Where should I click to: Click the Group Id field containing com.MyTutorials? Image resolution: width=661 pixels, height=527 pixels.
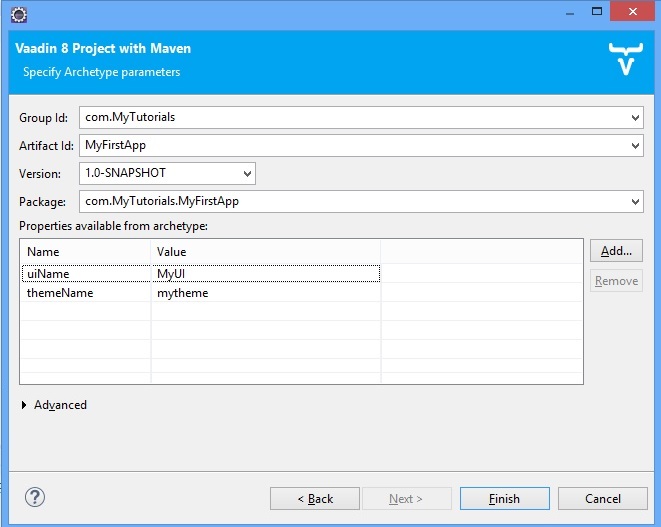361,118
